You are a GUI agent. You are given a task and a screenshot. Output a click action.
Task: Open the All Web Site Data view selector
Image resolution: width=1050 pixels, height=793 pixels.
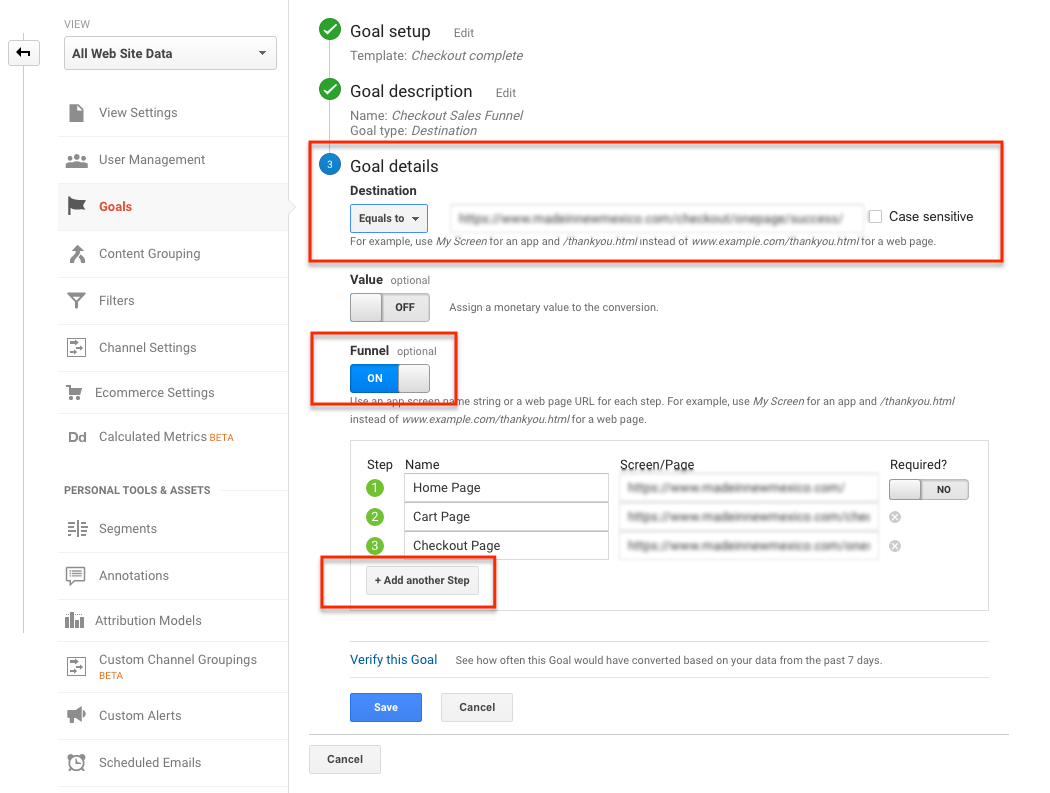pyautogui.click(x=169, y=53)
